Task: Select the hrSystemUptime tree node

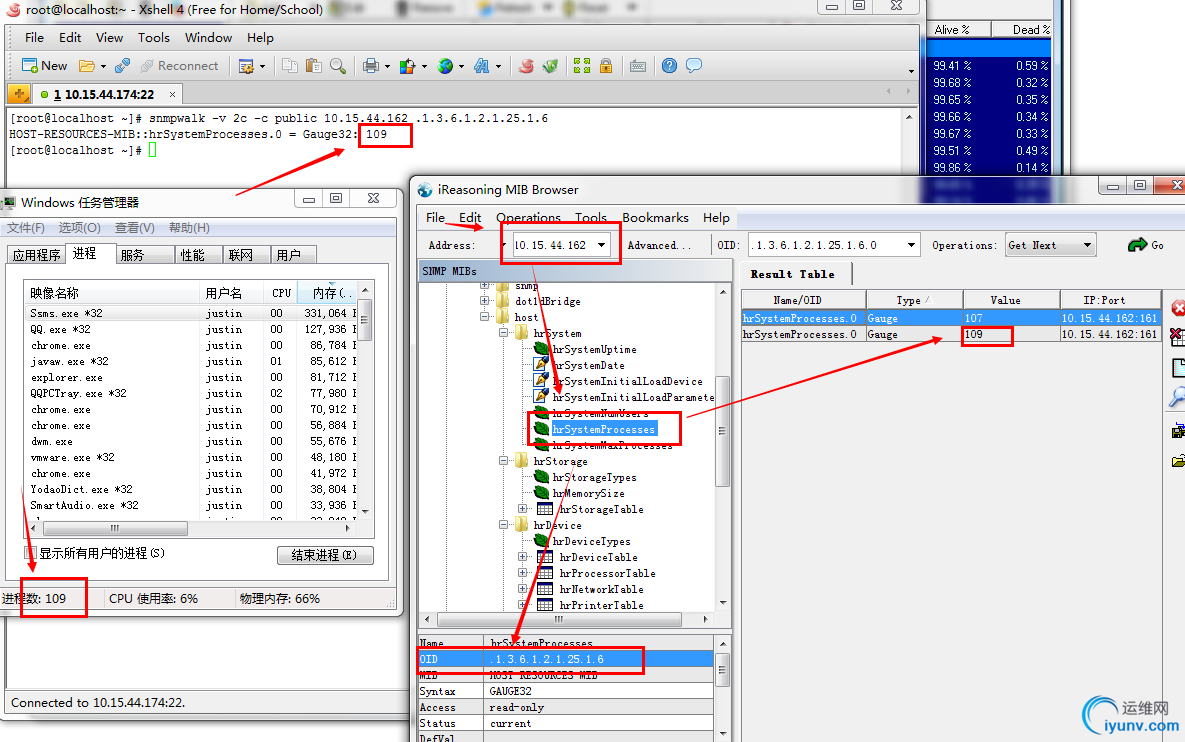Action: tap(594, 349)
